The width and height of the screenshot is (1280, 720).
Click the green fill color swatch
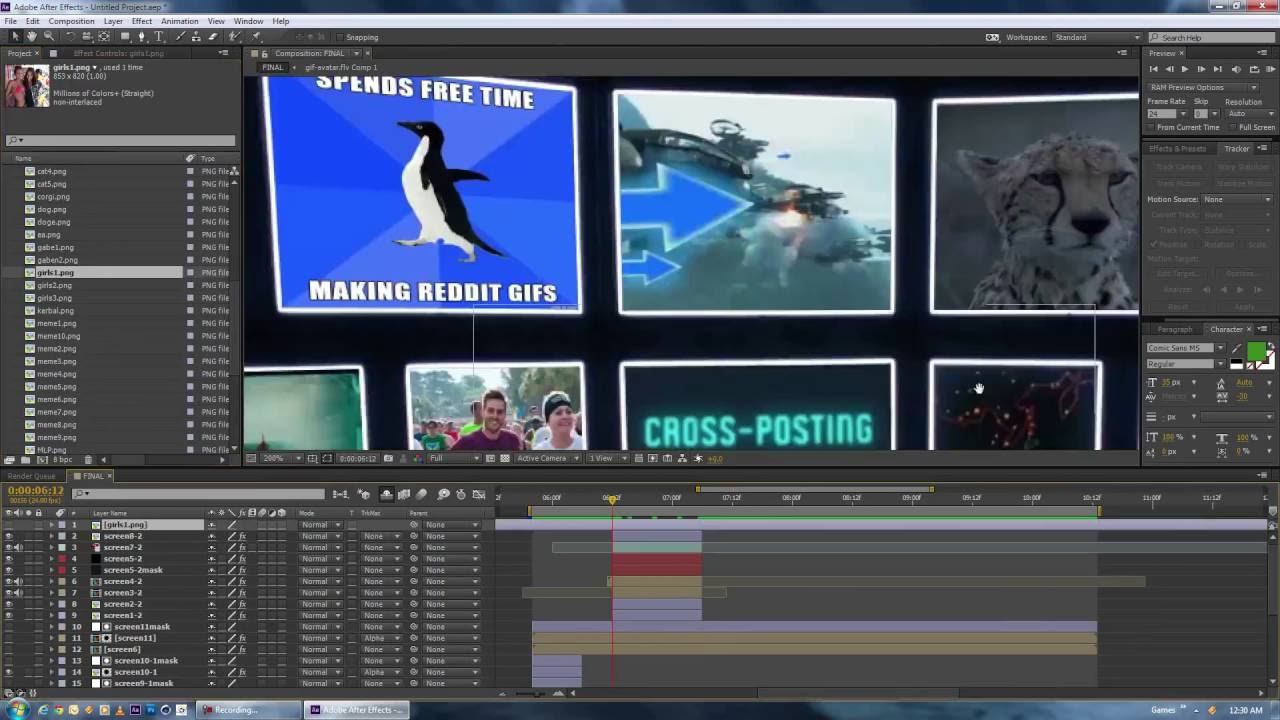[1257, 350]
